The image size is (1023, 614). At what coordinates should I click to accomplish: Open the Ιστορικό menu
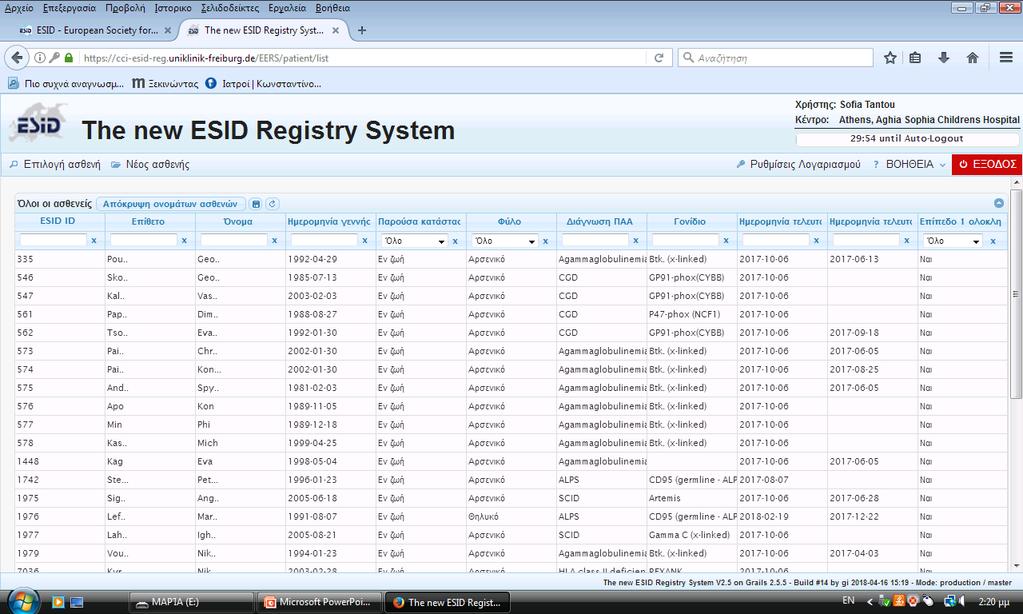pos(173,8)
